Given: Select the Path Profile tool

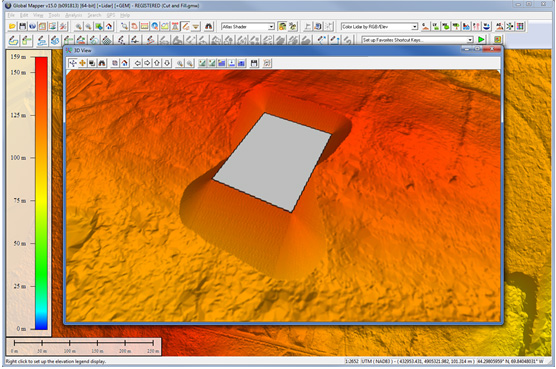Looking at the screenshot, I should [x=165, y=26].
